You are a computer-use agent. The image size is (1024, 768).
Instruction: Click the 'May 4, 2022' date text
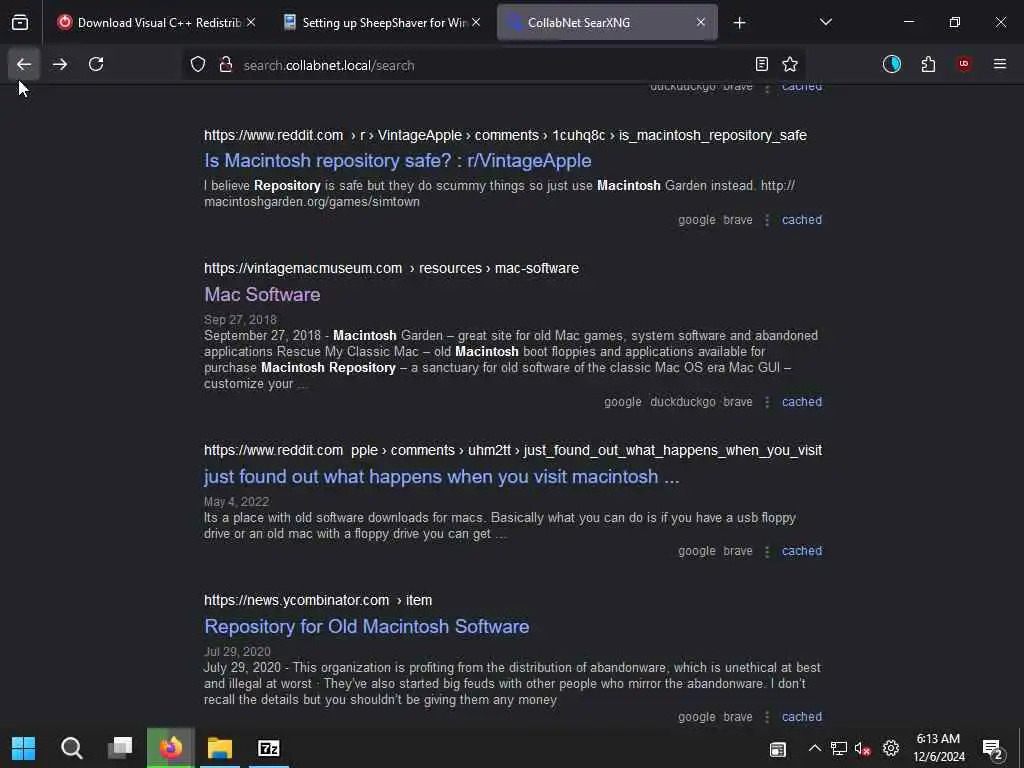point(236,502)
